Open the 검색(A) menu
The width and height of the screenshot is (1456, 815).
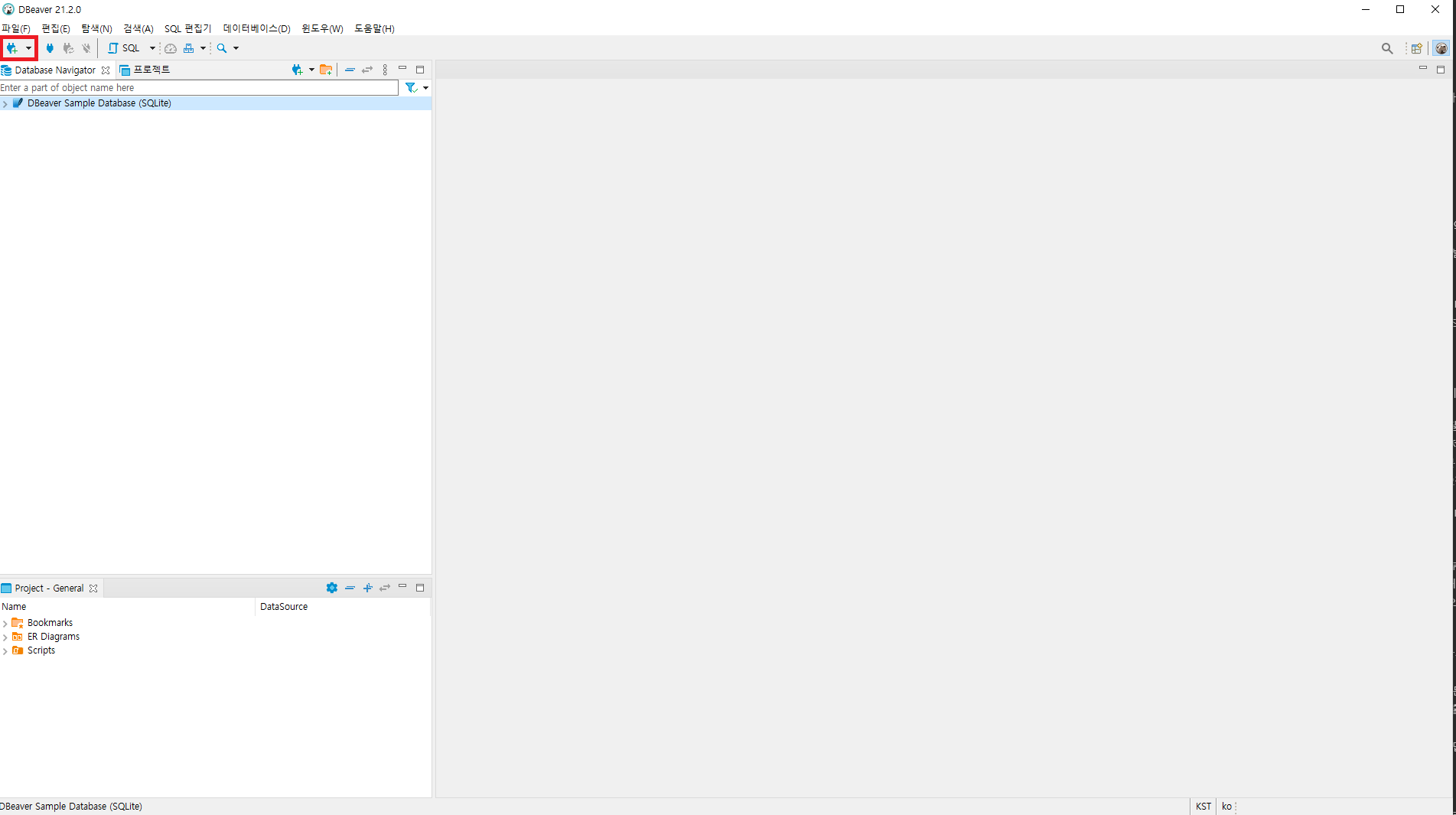coord(138,28)
